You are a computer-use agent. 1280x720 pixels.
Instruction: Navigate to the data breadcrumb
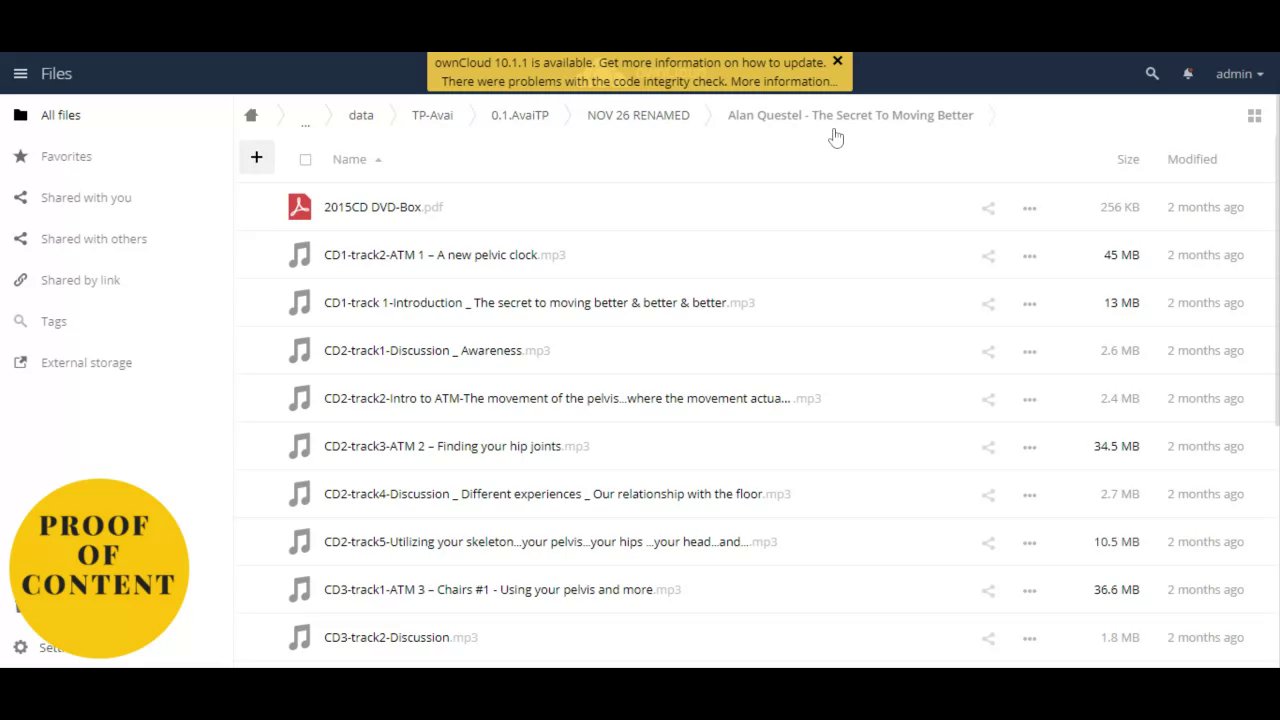(x=361, y=115)
